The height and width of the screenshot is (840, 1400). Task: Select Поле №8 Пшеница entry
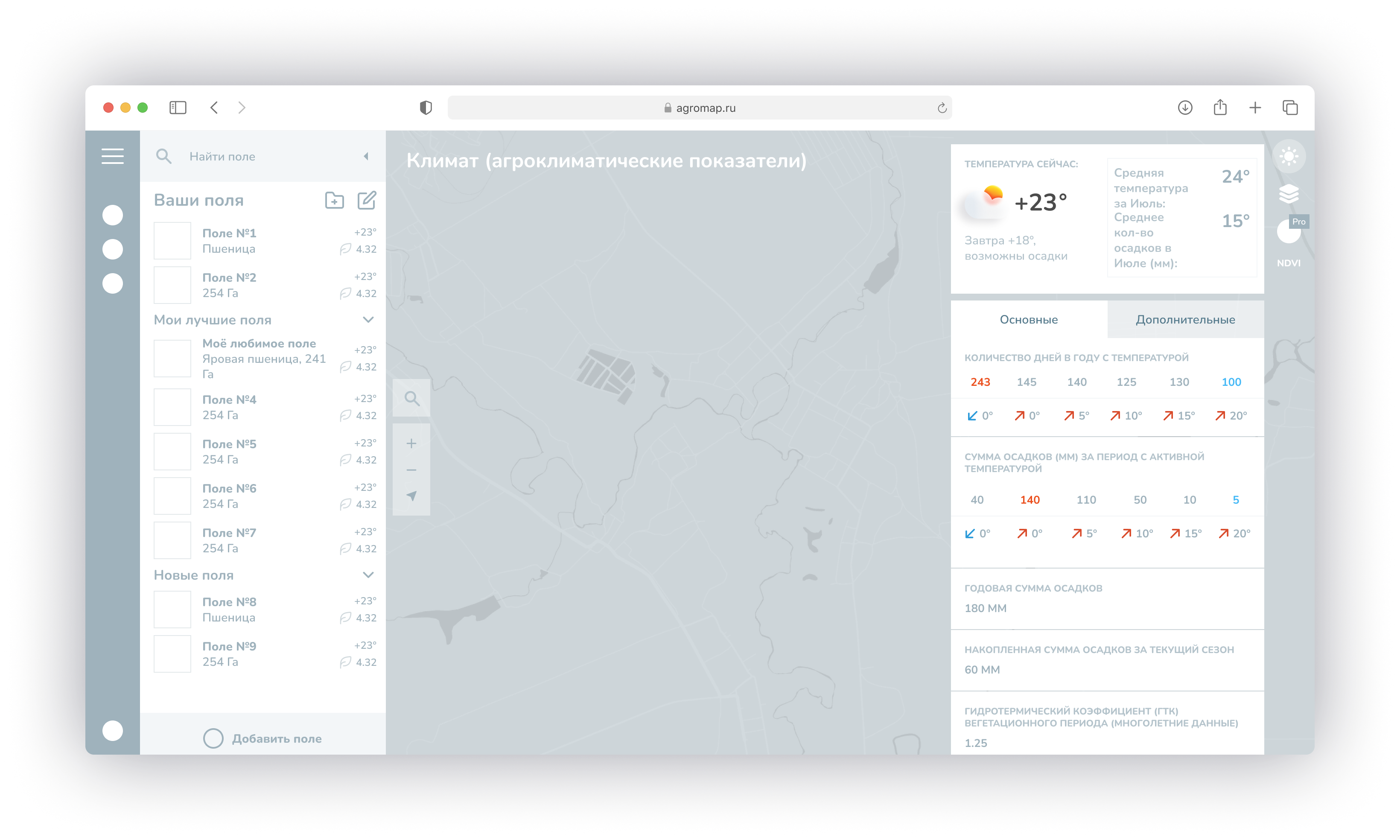[x=265, y=610]
